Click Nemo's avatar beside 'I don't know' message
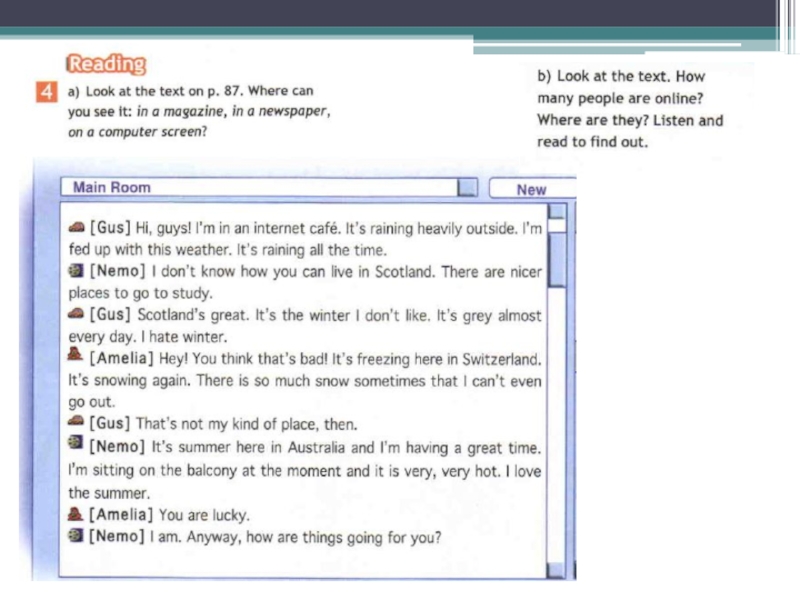The width and height of the screenshot is (800, 600). [x=76, y=271]
